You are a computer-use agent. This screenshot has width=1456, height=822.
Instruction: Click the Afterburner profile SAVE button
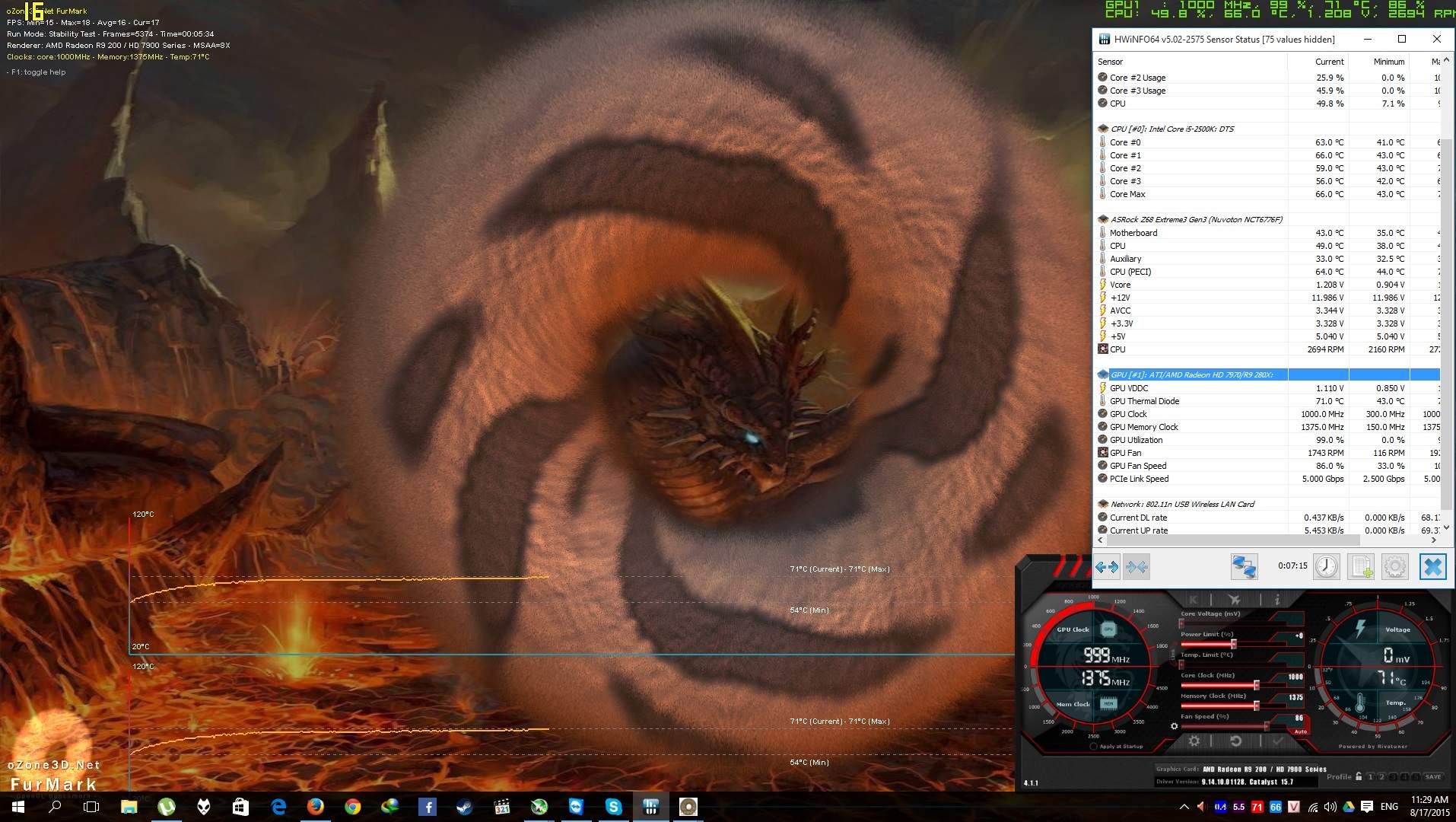click(x=1433, y=777)
